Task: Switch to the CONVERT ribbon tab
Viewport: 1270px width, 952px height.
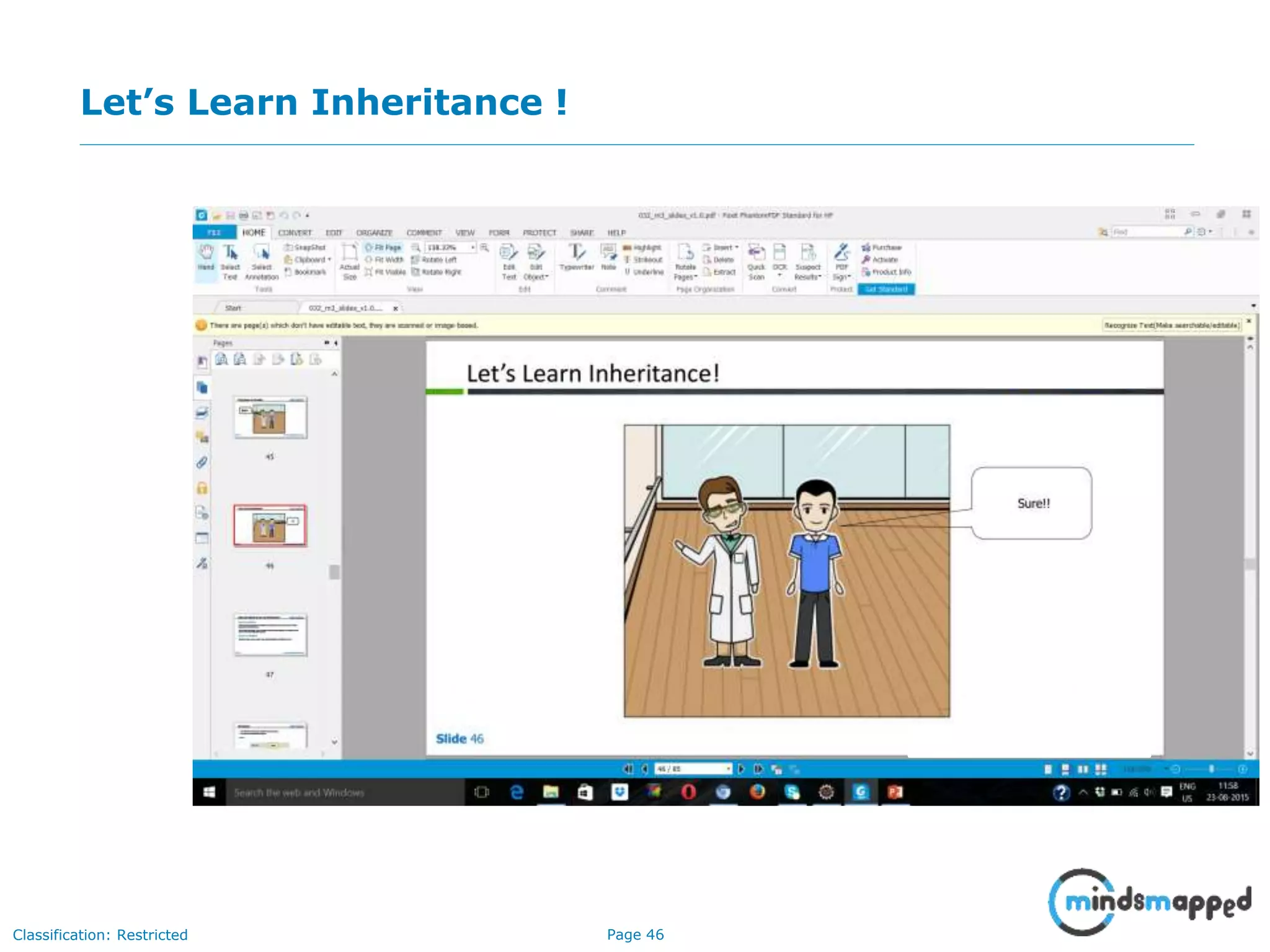Action: 295,232
